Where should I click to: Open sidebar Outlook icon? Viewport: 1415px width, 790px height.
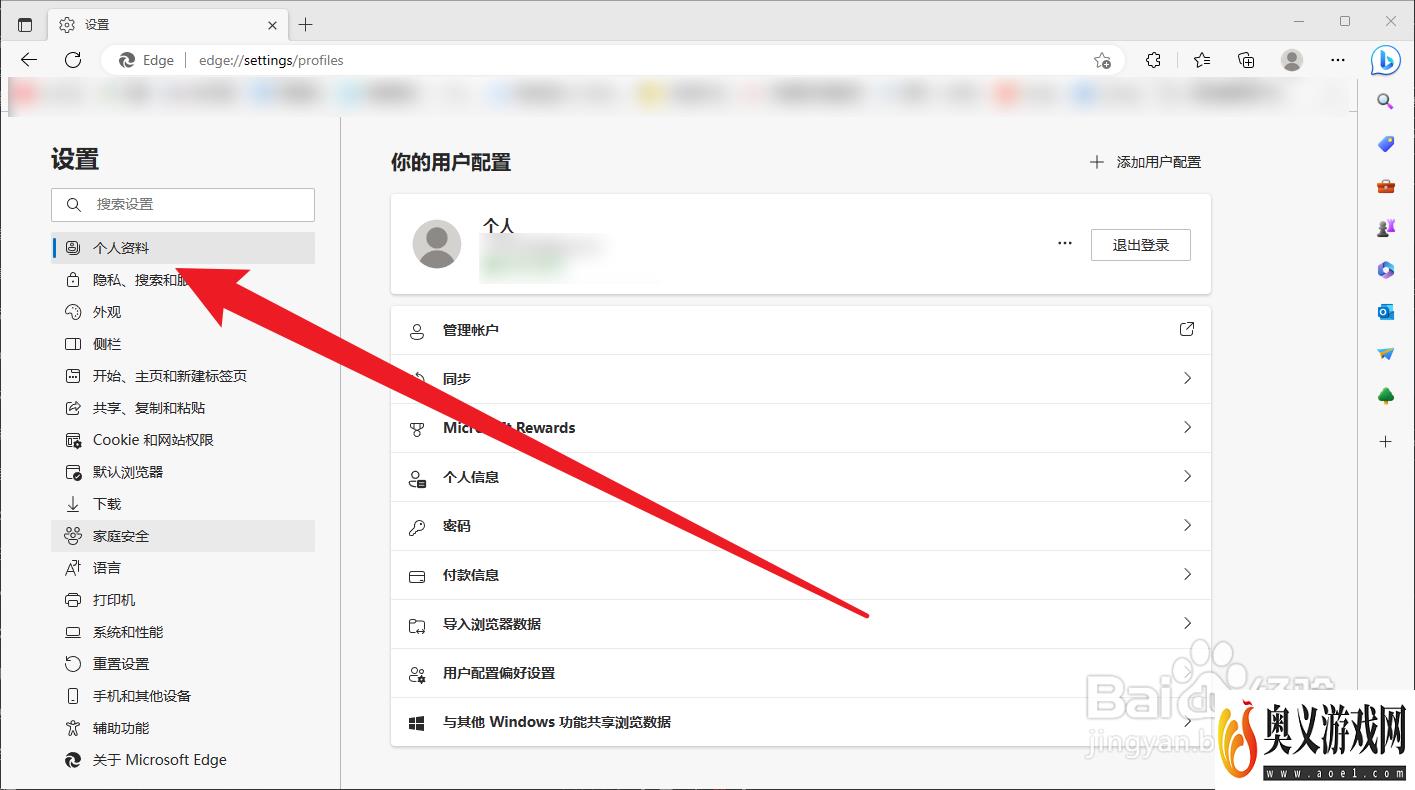click(1385, 312)
